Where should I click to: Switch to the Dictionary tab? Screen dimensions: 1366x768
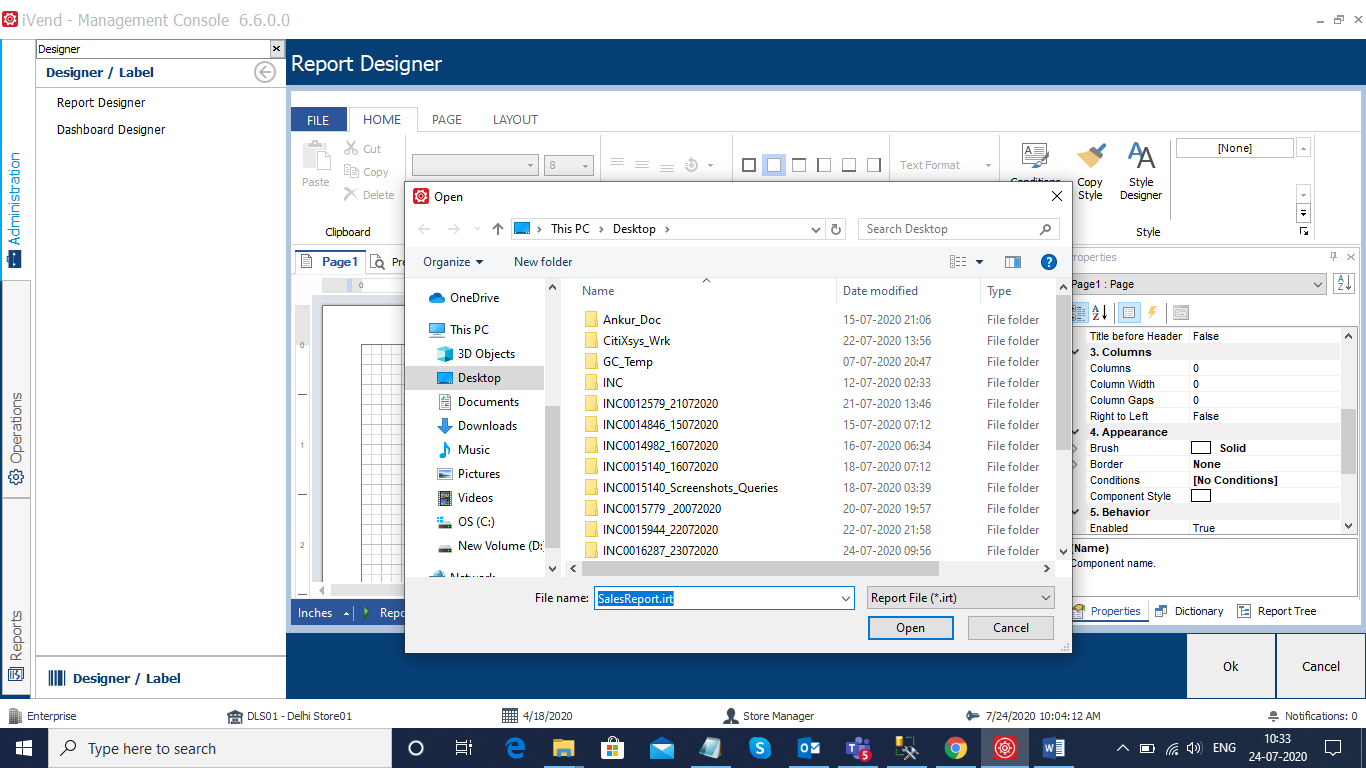click(x=1189, y=611)
